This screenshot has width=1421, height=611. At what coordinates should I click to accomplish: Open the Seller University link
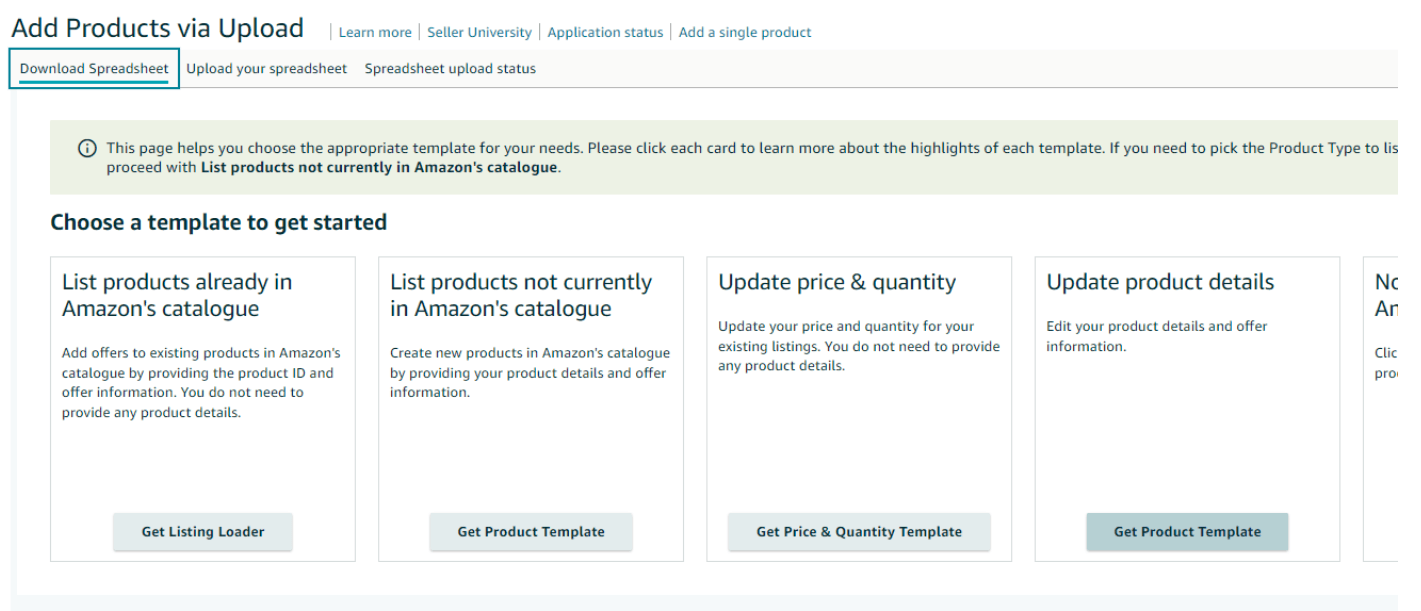coord(479,32)
